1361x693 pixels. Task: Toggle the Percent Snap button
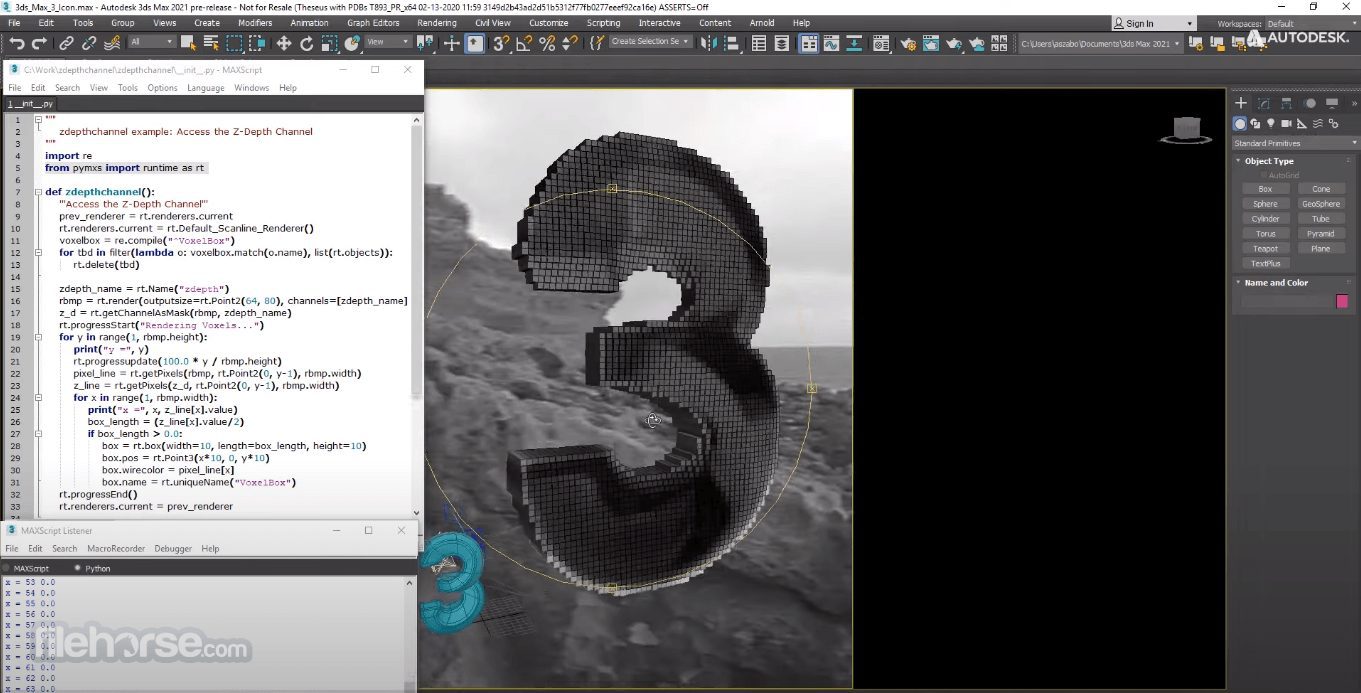pyautogui.click(x=547, y=43)
